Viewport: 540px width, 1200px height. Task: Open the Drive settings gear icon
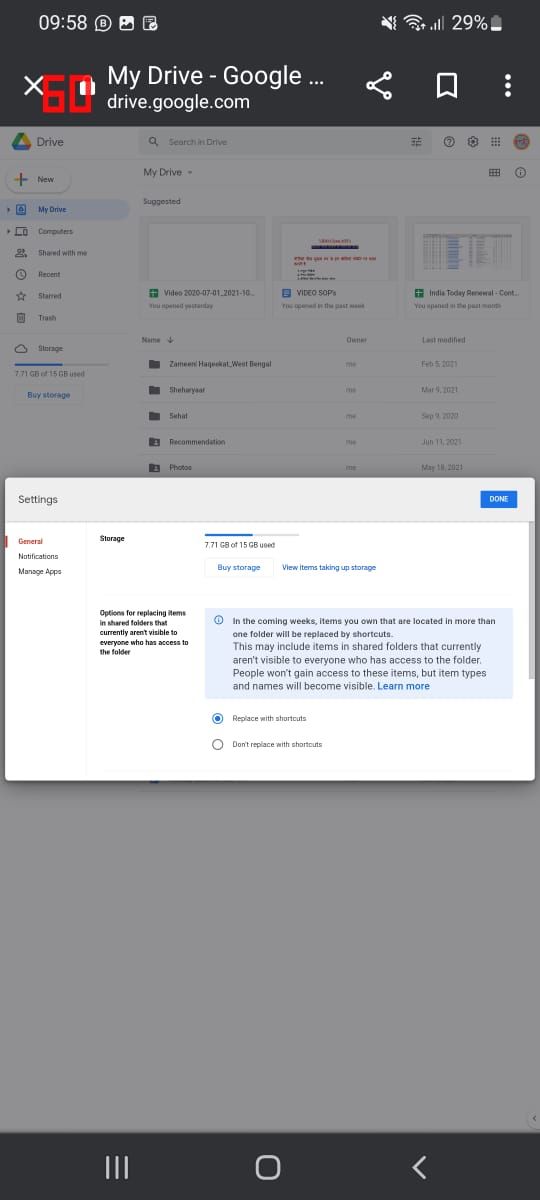coord(473,142)
